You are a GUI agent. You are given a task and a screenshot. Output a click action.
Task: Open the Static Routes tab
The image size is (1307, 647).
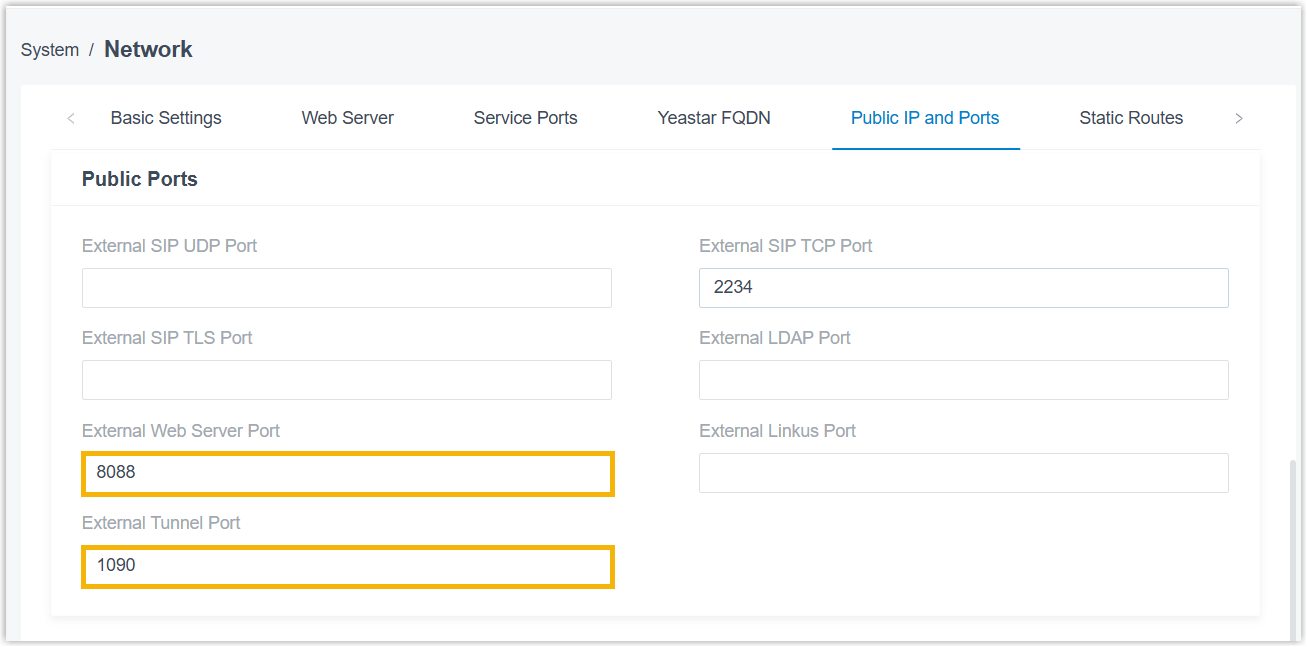(x=1131, y=118)
